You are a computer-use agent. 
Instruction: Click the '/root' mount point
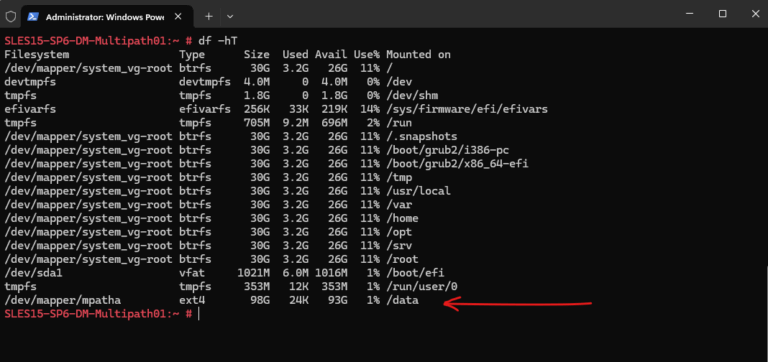pyautogui.click(x=402, y=260)
